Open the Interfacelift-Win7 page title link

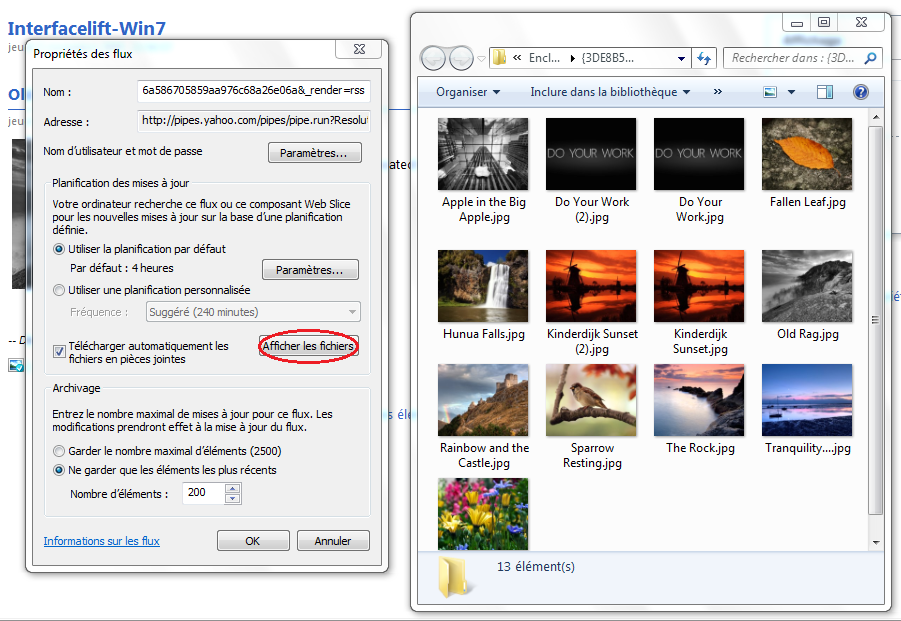pyautogui.click(x=86, y=28)
